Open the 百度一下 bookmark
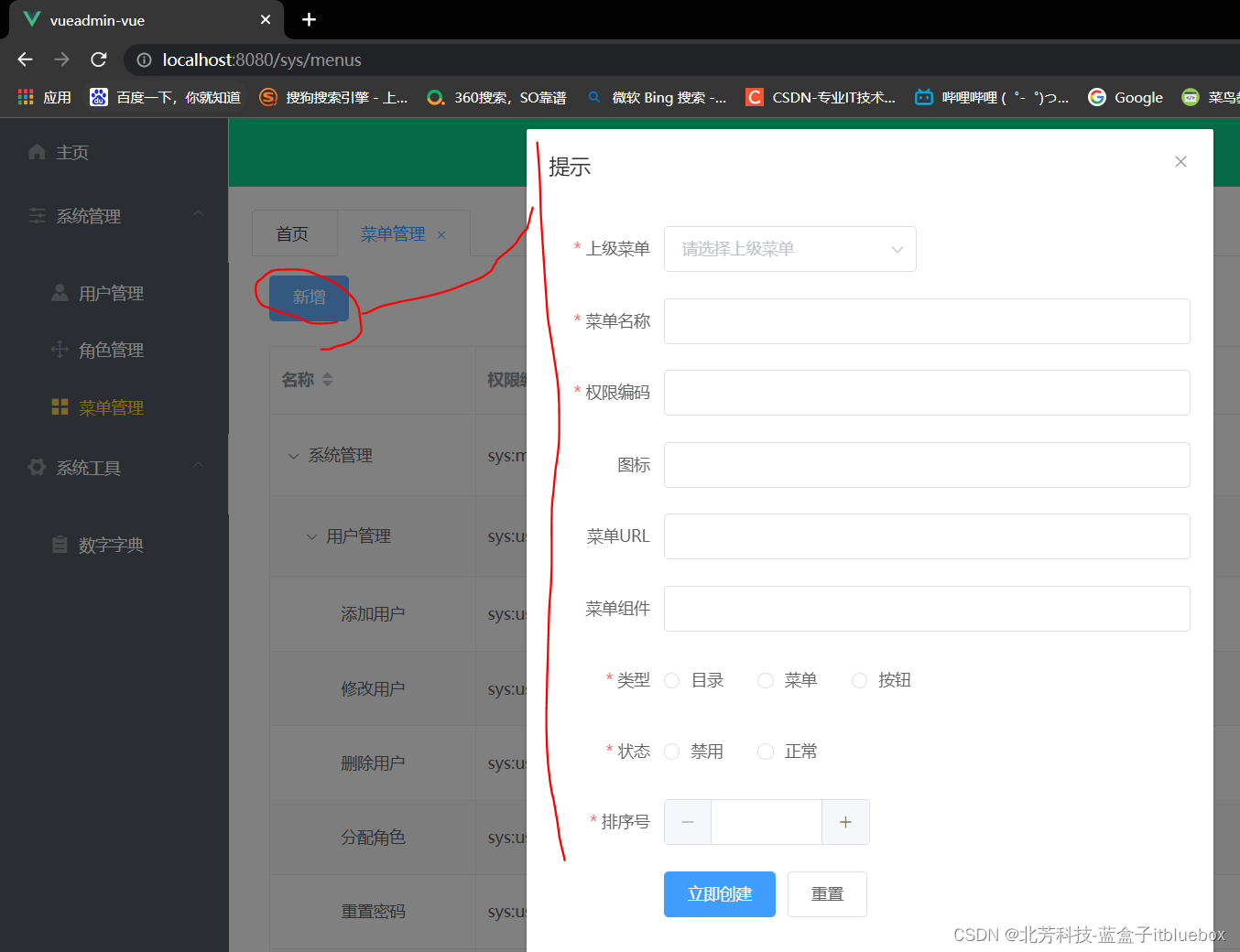Screen dimensions: 1240x952 [x=165, y=97]
